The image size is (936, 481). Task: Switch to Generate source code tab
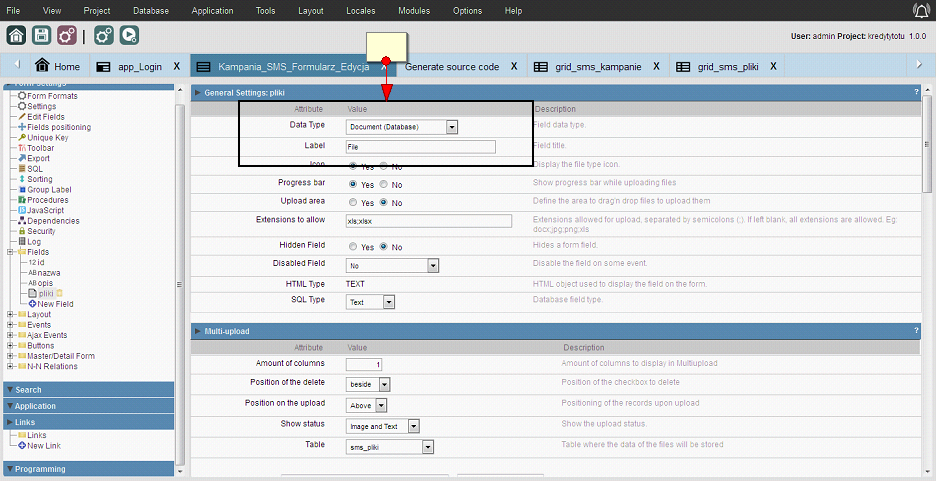452,67
